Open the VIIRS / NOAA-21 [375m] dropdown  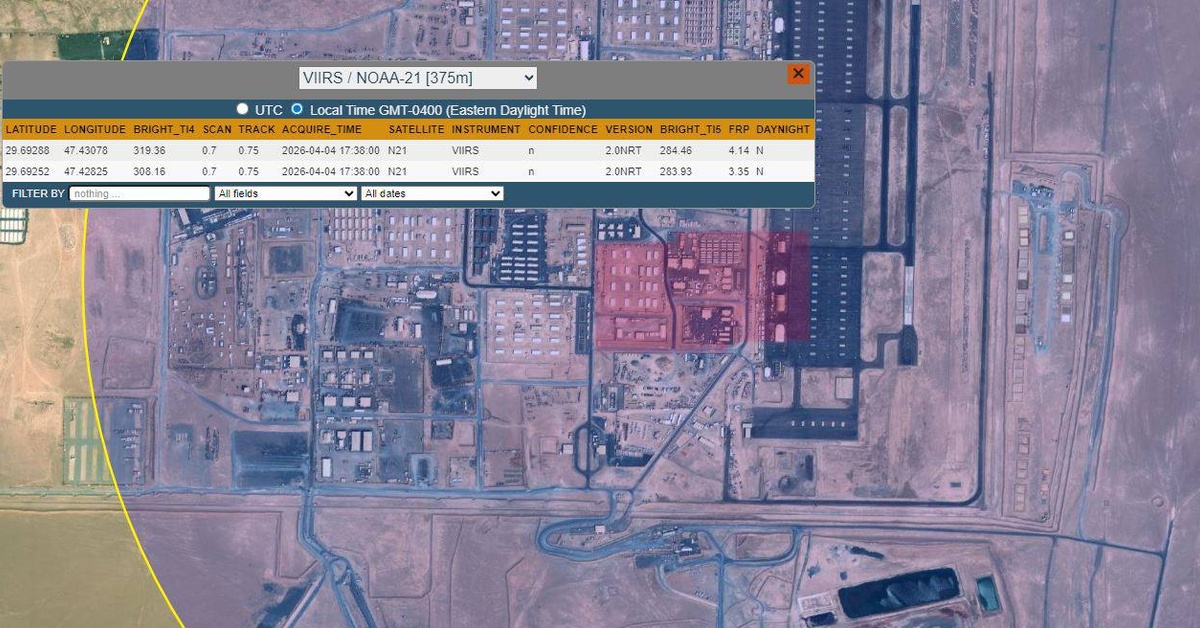418,78
